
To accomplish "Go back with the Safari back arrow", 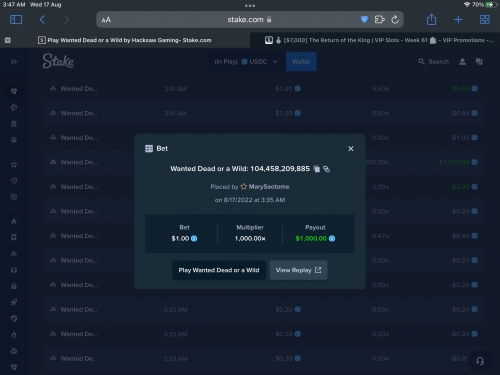I will click(42, 20).
